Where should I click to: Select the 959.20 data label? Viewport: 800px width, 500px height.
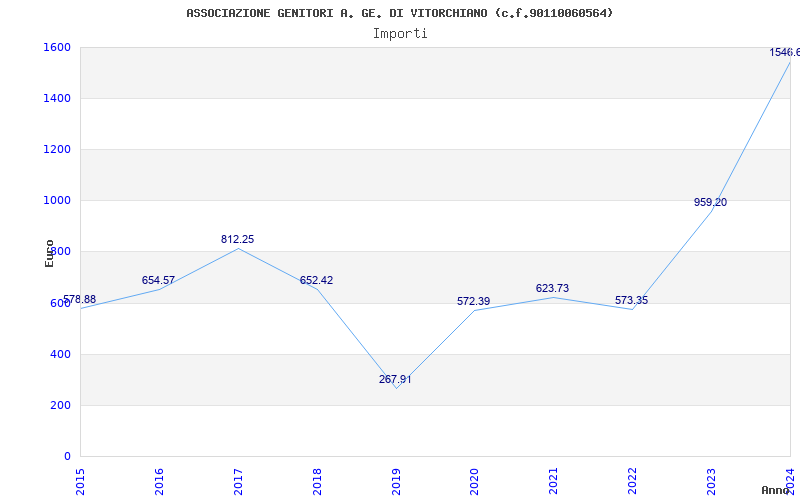coord(710,202)
